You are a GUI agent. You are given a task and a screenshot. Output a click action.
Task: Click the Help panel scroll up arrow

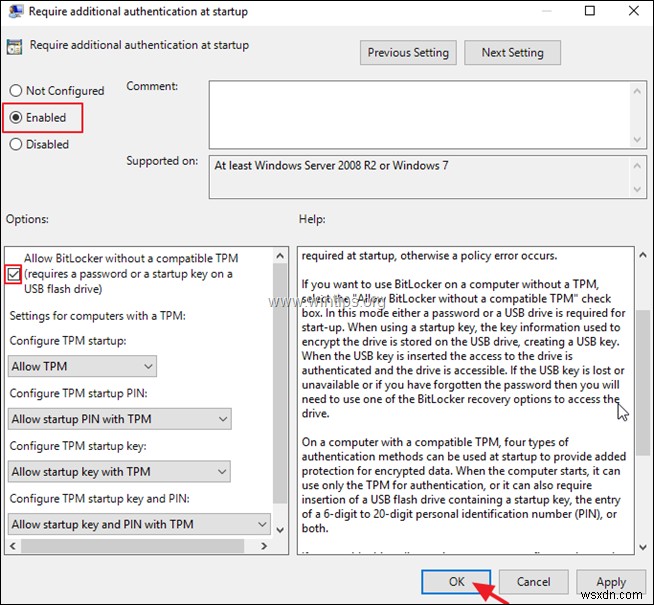(x=643, y=255)
